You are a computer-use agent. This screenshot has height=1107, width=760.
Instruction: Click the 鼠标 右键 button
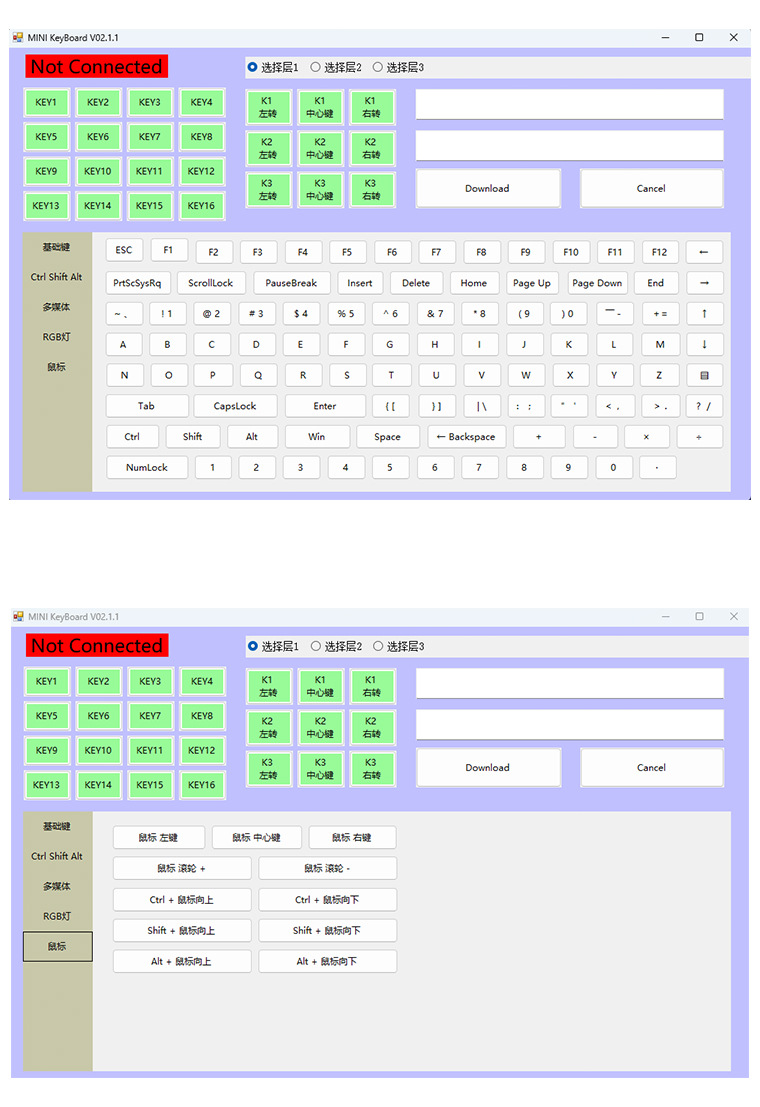point(352,837)
